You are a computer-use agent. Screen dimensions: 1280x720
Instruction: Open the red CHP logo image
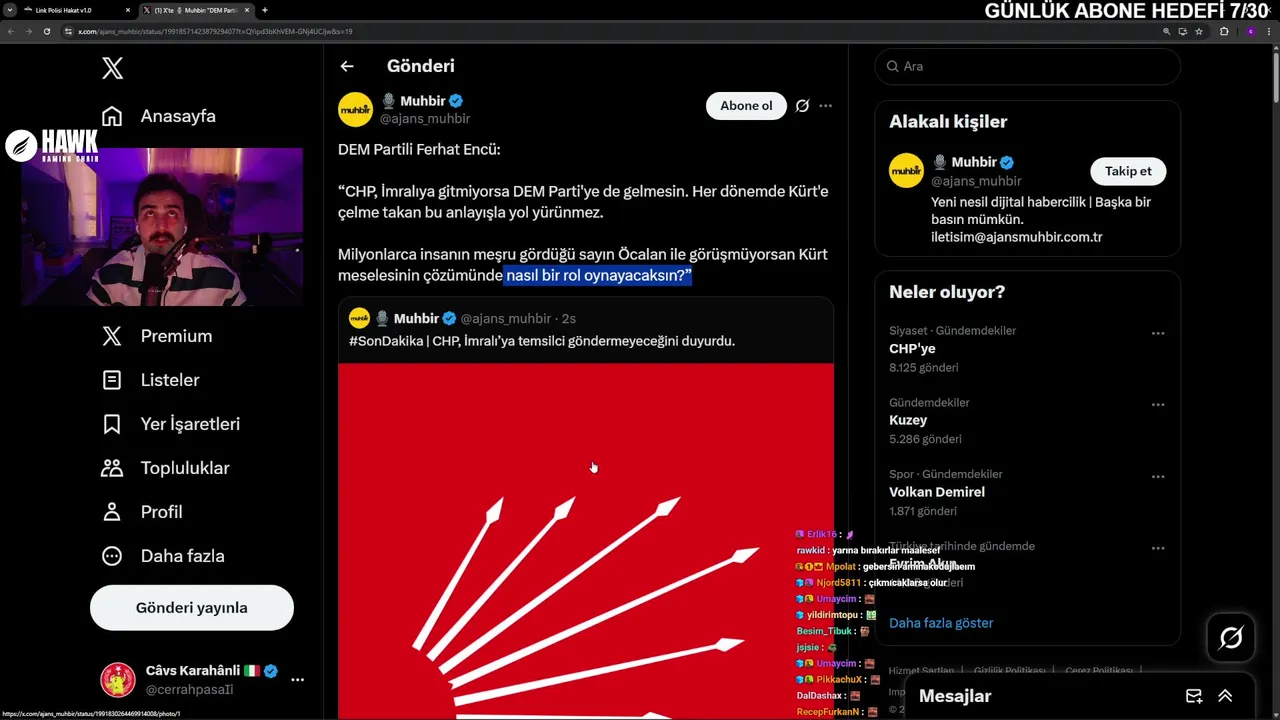click(x=586, y=540)
